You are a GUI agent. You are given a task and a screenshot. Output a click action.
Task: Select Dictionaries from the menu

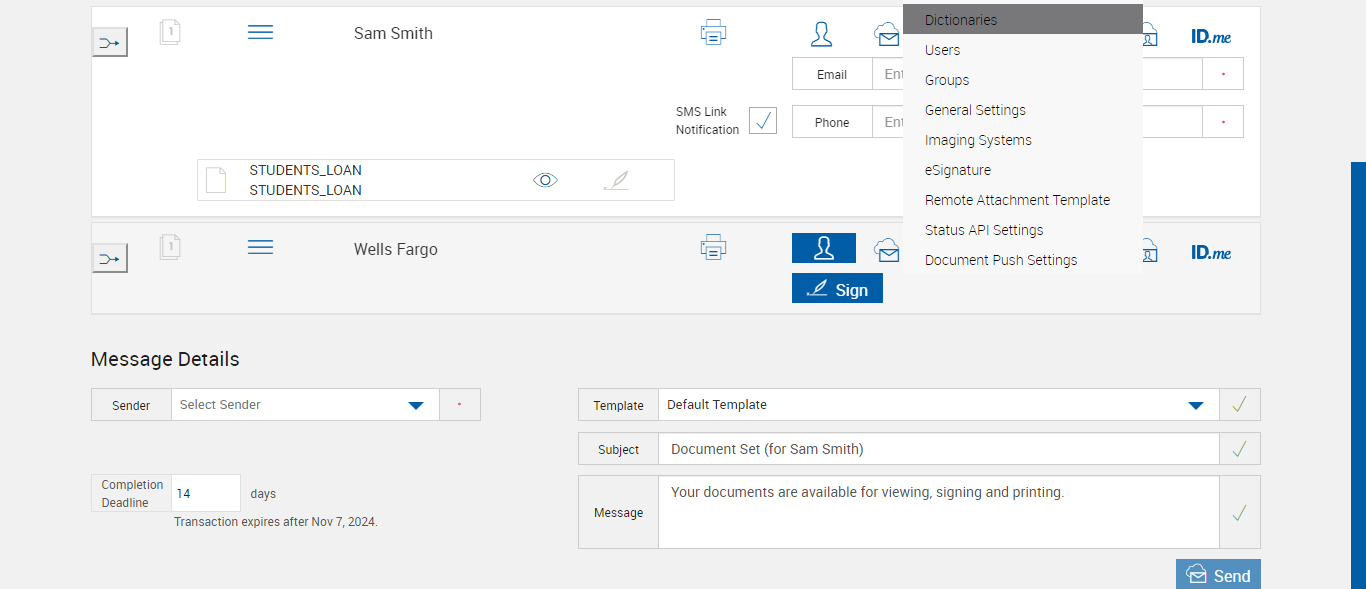961,20
